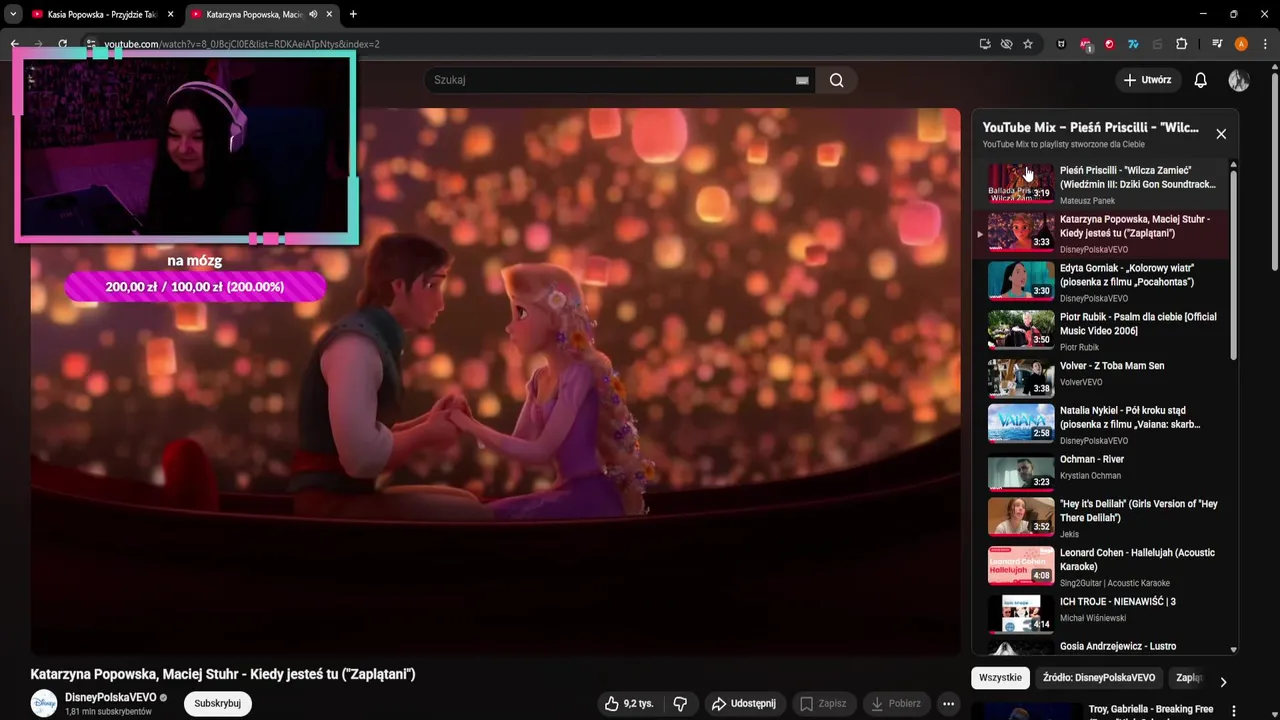The image size is (1280, 720).
Task: Mute the tab using the speaker icon
Action: [x=313, y=14]
